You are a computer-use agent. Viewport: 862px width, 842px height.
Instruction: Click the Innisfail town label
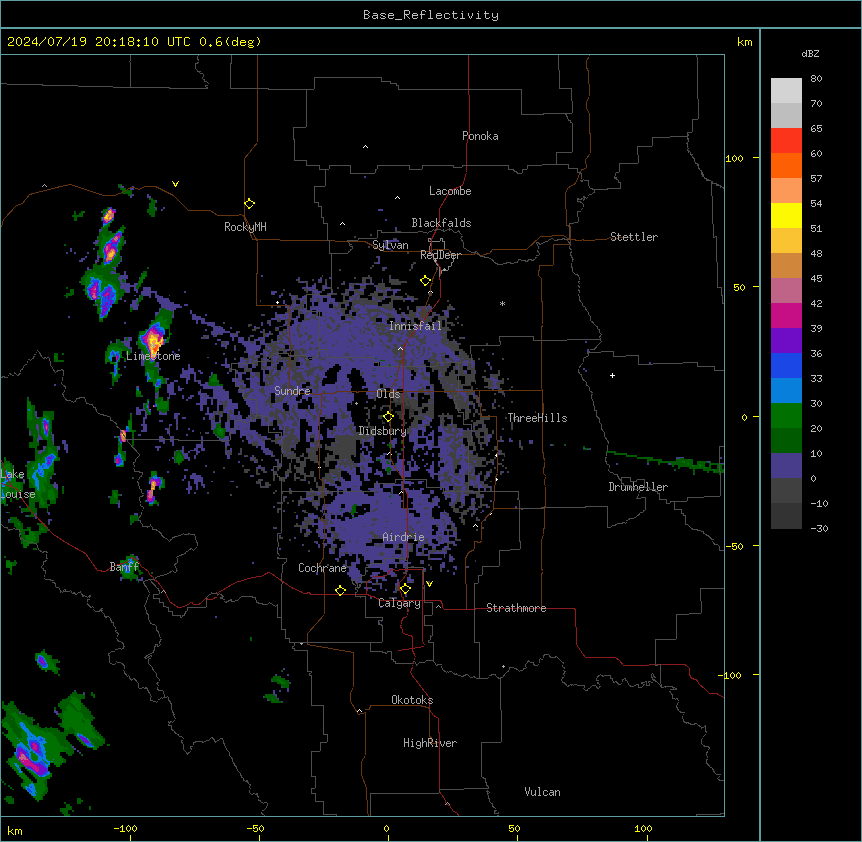pos(415,326)
